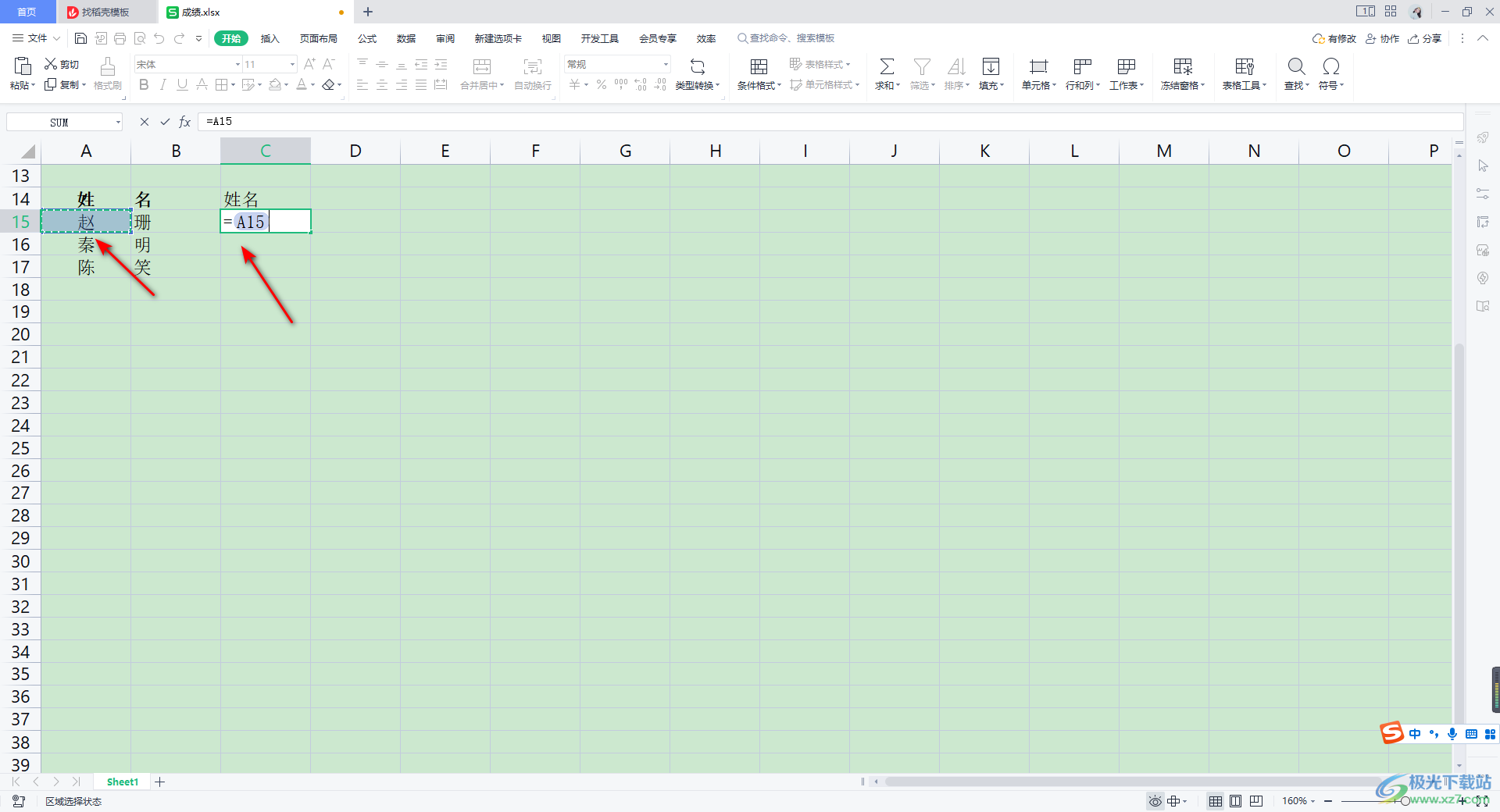Click the Paste (粘贴) clipboard icon
Image resolution: width=1500 pixels, height=812 pixels.
(23, 66)
